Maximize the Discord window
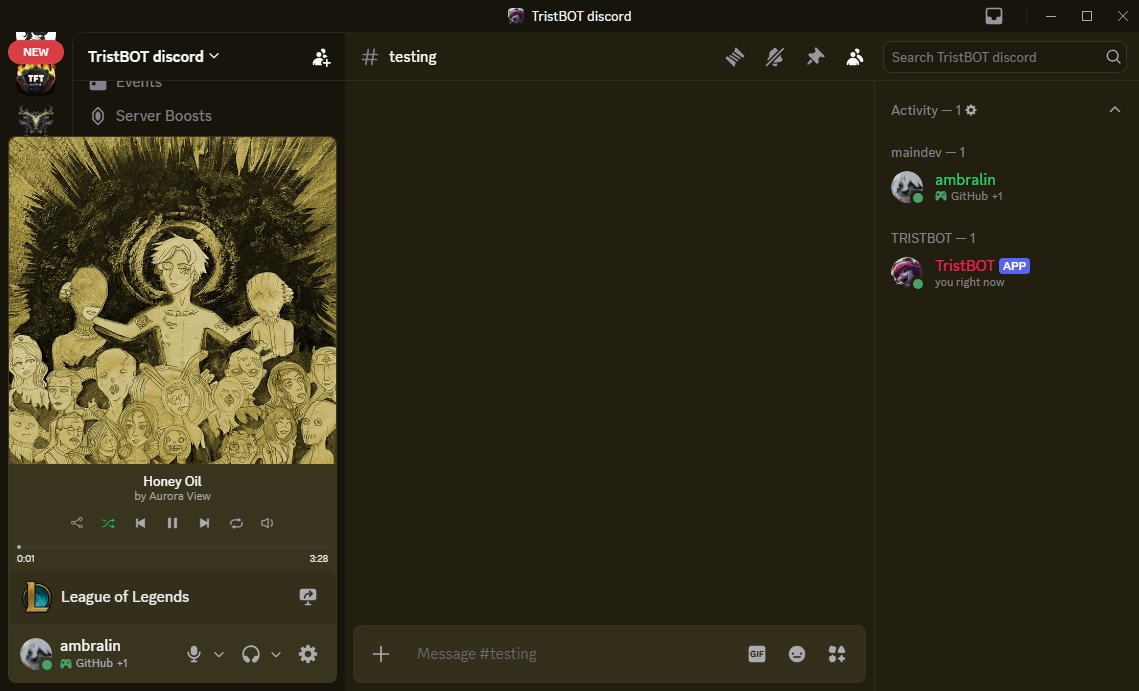Viewport: 1139px width, 691px height. tap(1087, 16)
